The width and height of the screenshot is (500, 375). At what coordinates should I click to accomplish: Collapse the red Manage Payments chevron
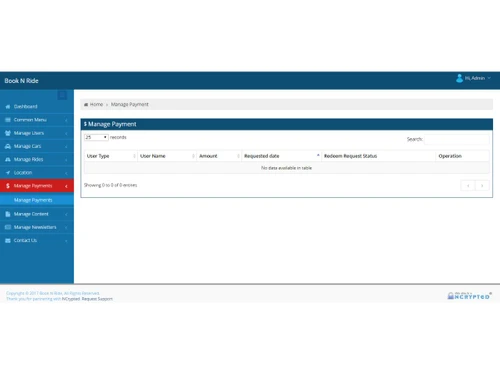click(x=66, y=186)
